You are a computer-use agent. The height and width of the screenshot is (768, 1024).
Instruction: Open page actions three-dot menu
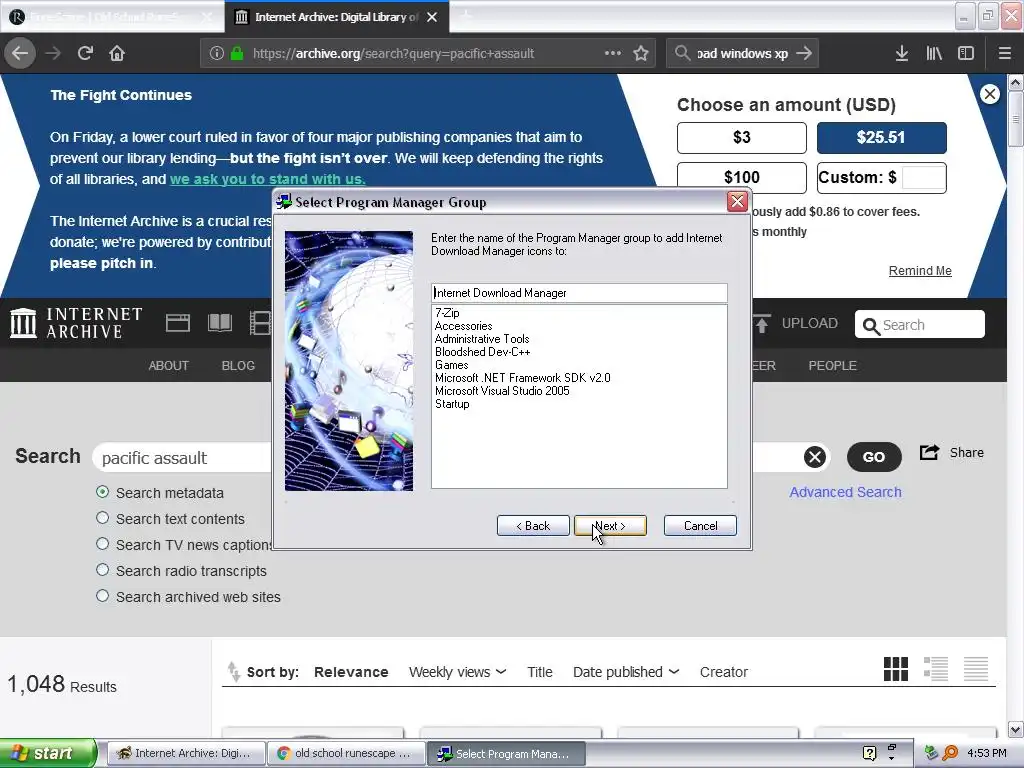(x=613, y=53)
